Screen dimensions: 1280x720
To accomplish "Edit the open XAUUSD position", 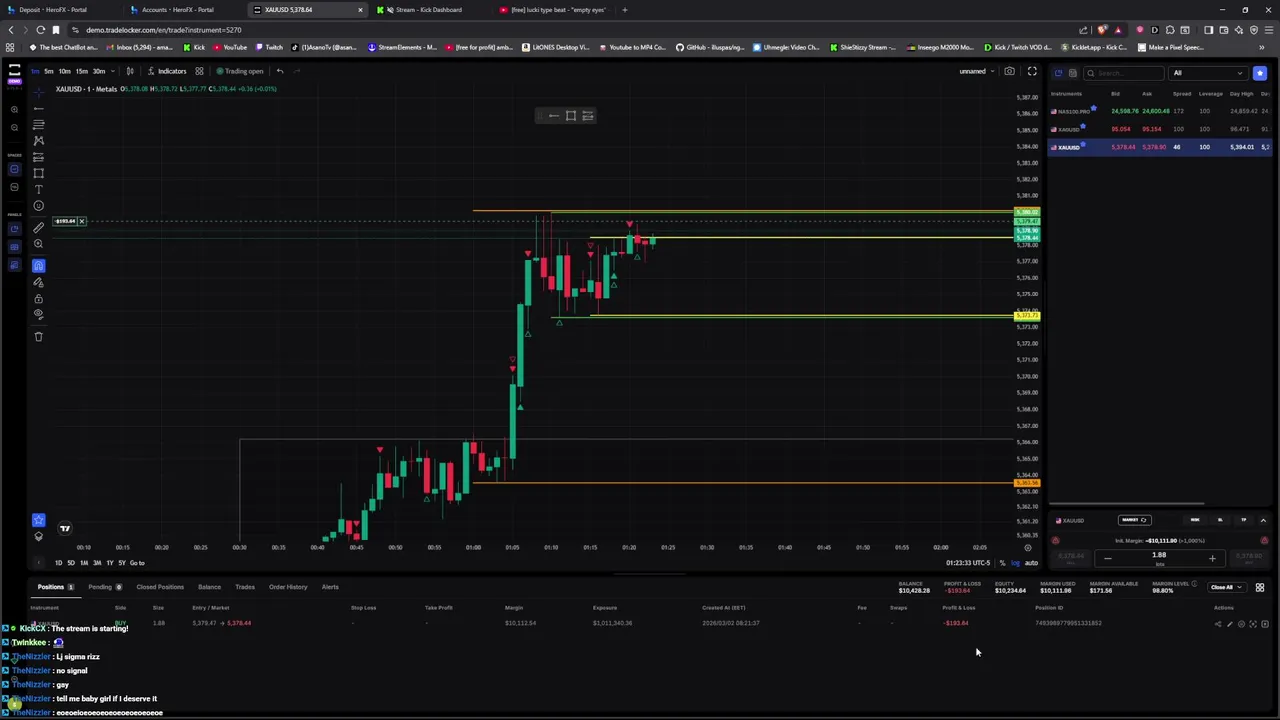I will 1230,624.
